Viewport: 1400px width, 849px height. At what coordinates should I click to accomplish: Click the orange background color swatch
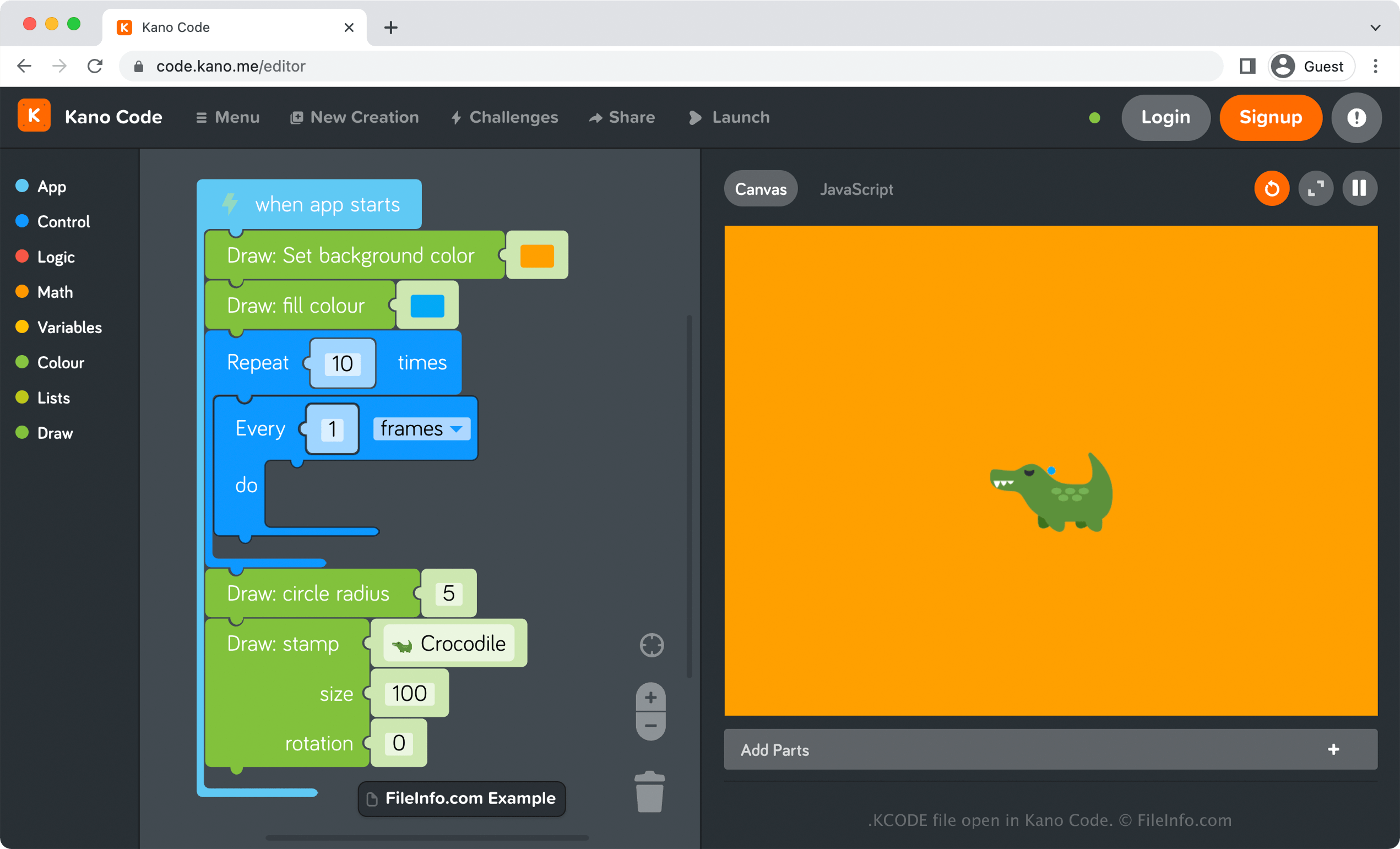536,255
